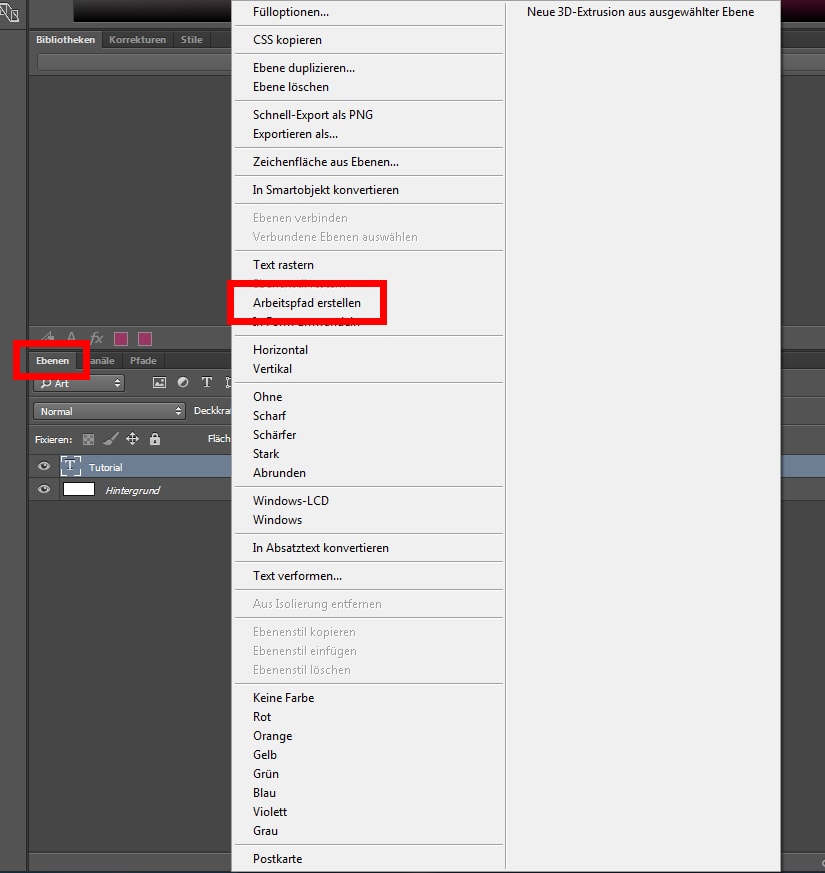
Task: Select Text rastern menu entry
Action: pyautogui.click(x=283, y=265)
